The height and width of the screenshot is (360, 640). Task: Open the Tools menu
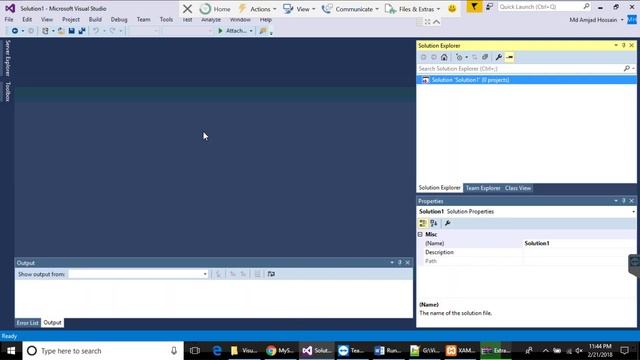coord(166,20)
